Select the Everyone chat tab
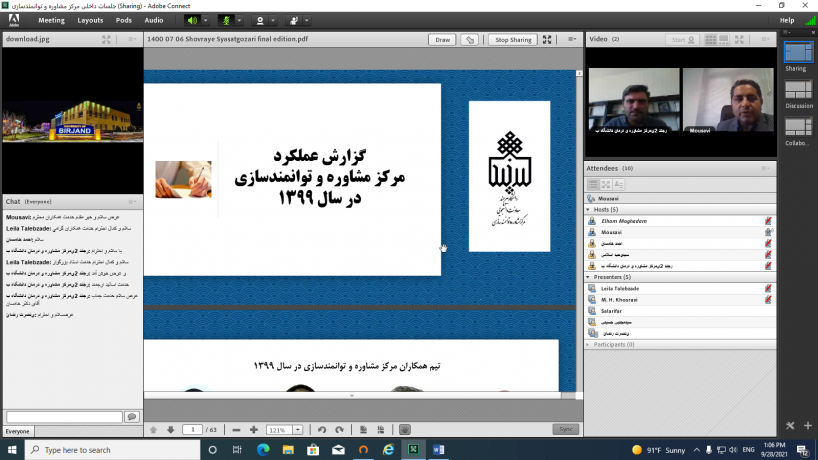Screen dimensions: 818x460 (18, 431)
